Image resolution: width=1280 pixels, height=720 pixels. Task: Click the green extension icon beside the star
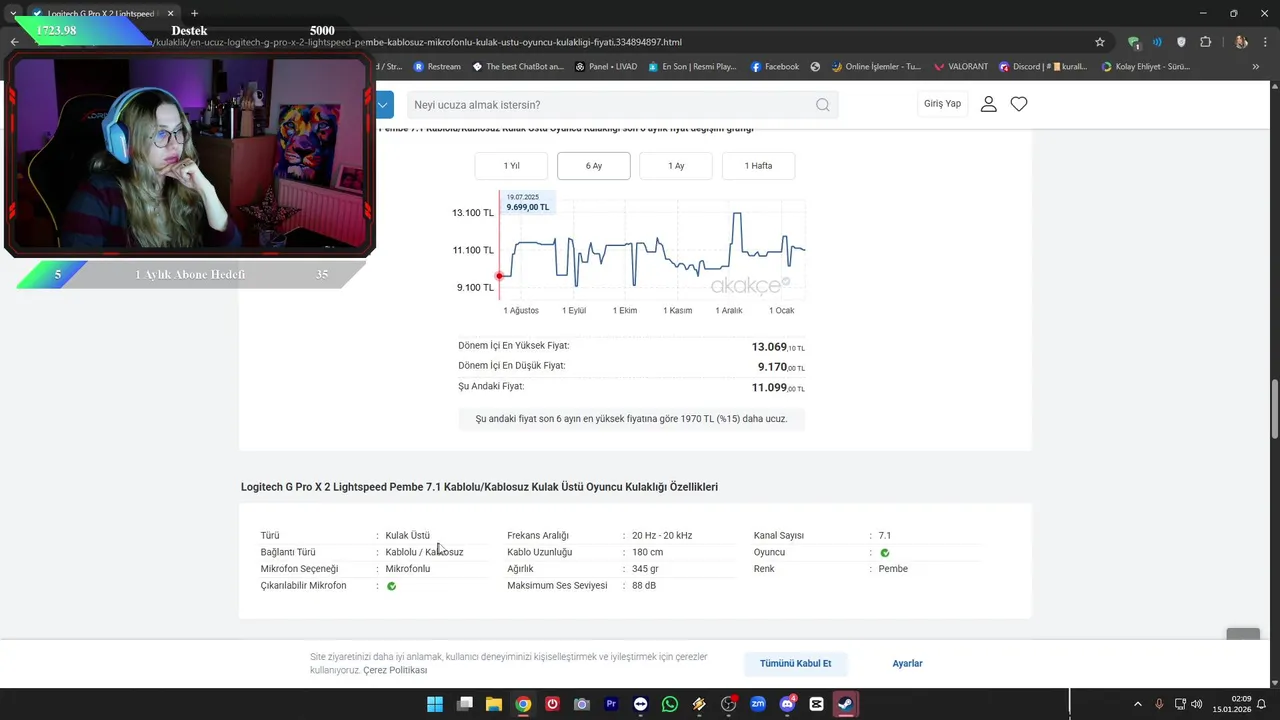[1133, 42]
